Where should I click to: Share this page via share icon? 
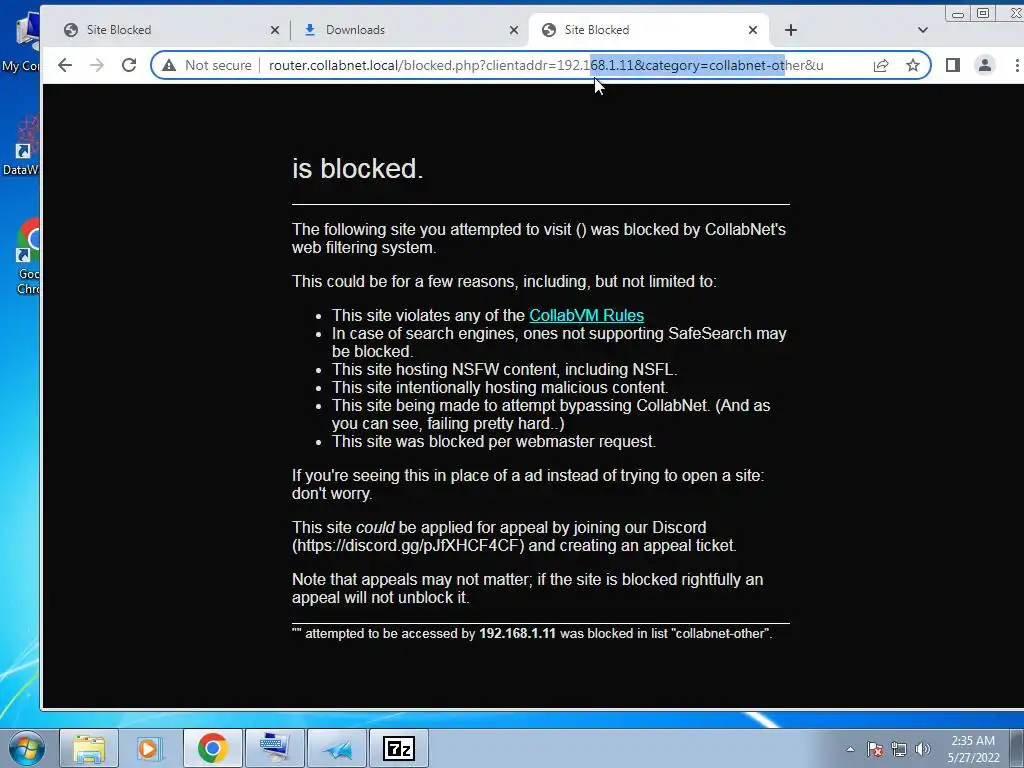[x=881, y=65]
